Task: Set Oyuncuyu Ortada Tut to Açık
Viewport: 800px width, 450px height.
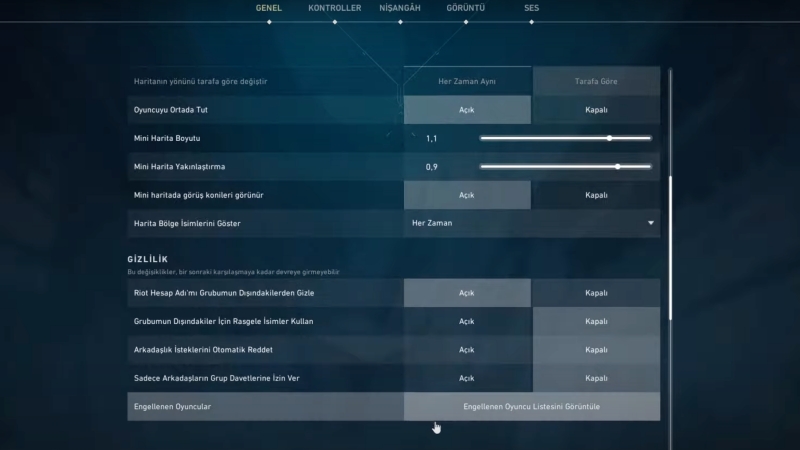Action: pyautogui.click(x=467, y=110)
